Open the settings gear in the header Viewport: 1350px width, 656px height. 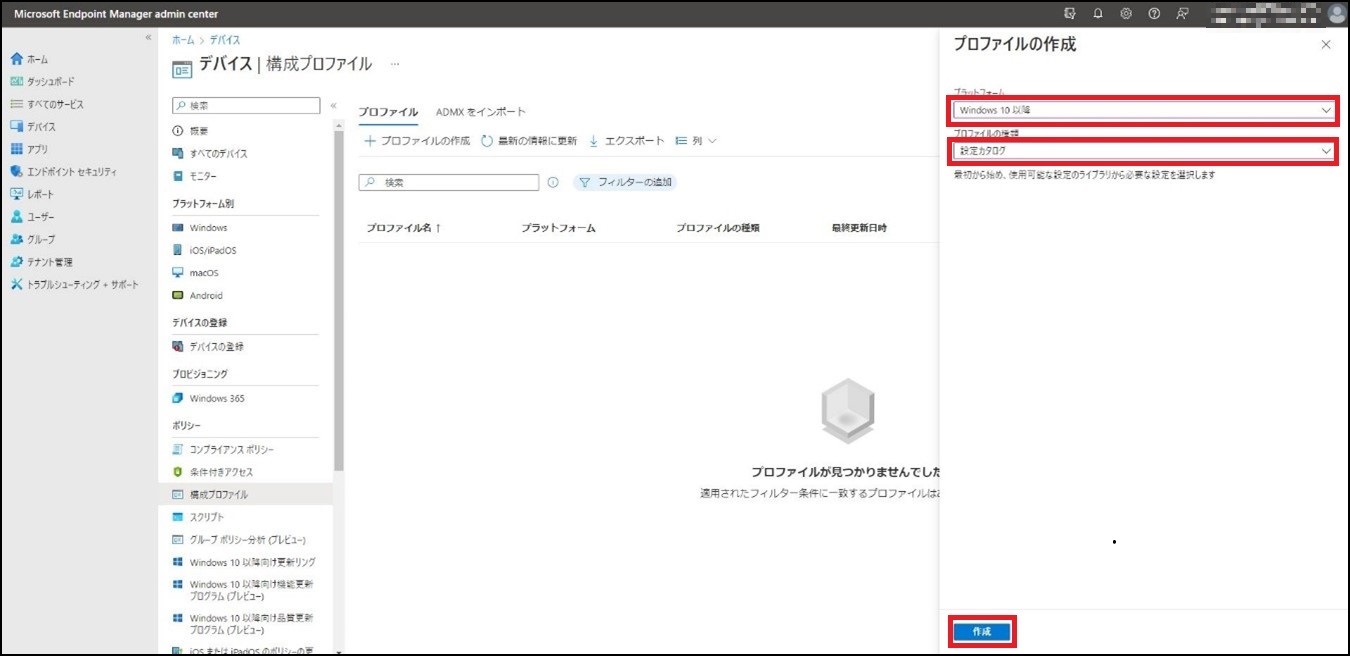click(1126, 14)
